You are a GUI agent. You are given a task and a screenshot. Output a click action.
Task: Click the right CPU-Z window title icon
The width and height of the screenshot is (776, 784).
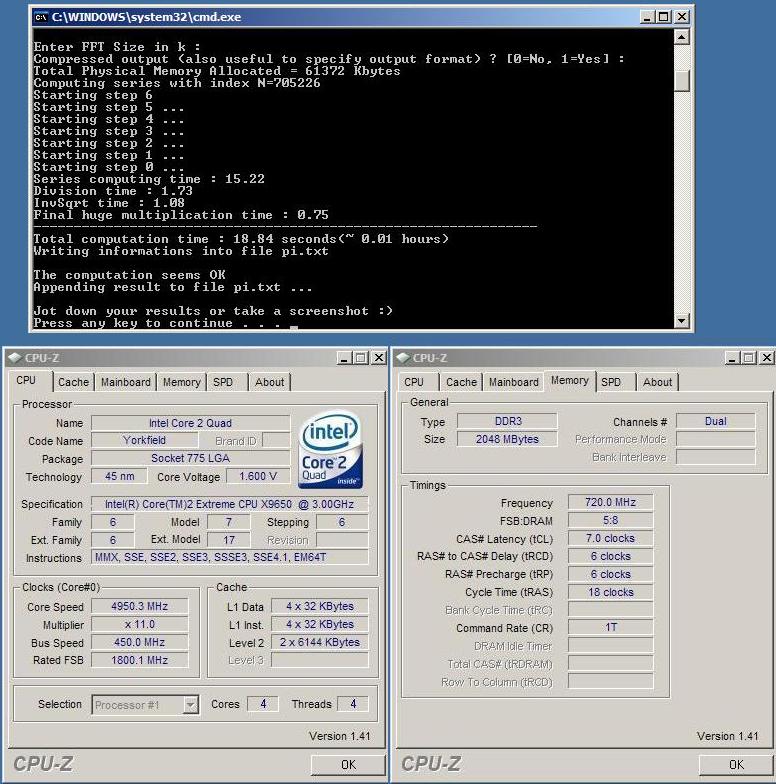[x=403, y=358]
